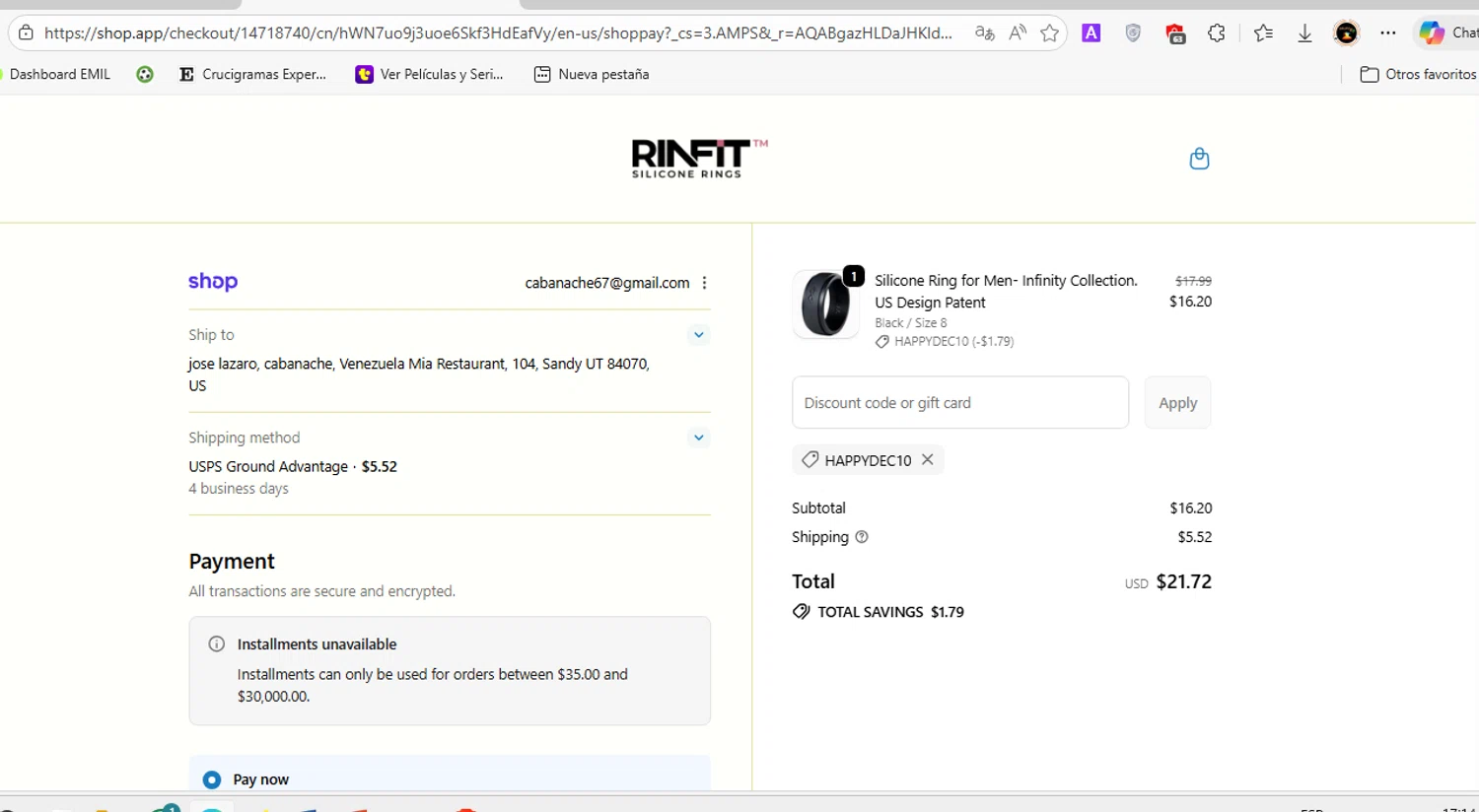The height and width of the screenshot is (812, 1479).
Task: Open the Downloads arrow icon
Action: [x=1304, y=34]
